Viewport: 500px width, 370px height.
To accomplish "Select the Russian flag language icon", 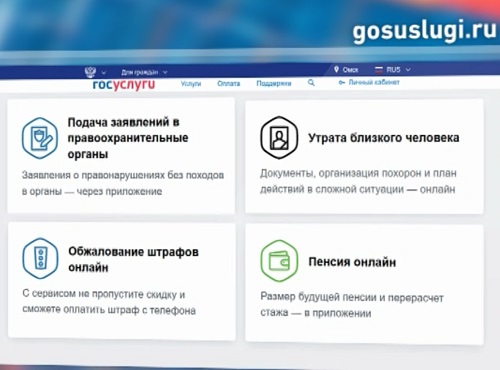I will pyautogui.click(x=379, y=70).
